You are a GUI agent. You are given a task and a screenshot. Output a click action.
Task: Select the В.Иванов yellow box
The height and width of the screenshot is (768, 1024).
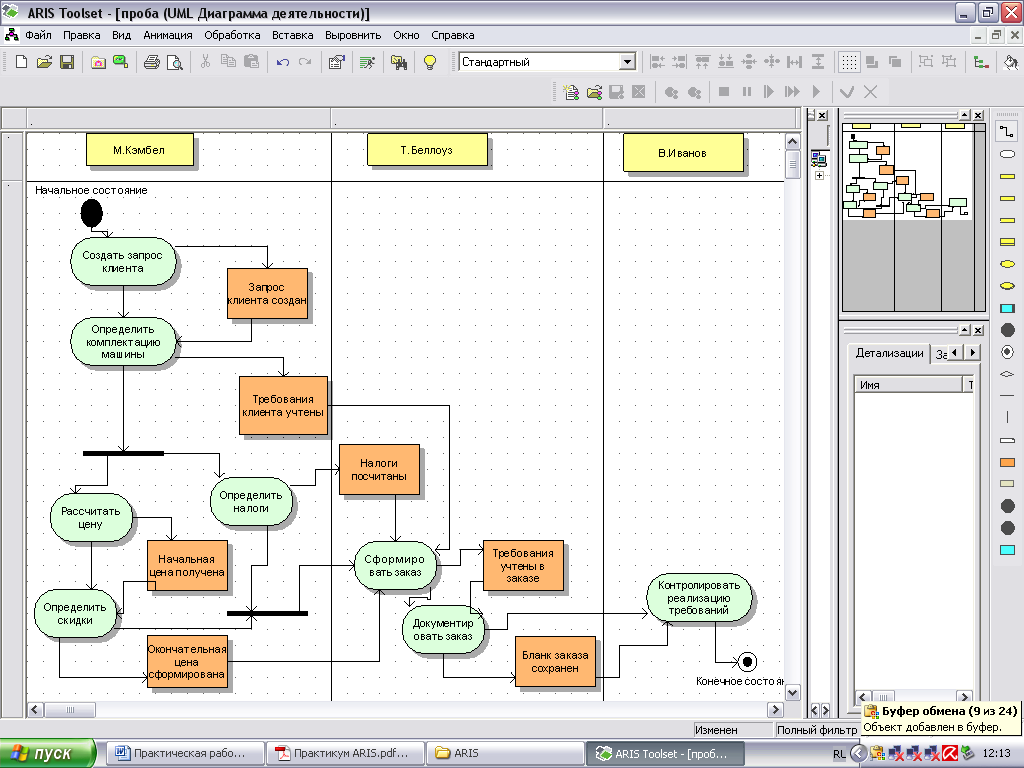tap(683, 153)
